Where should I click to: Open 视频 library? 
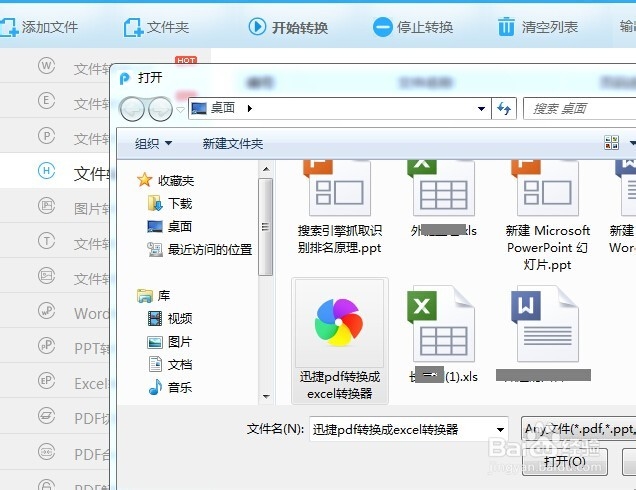170,318
